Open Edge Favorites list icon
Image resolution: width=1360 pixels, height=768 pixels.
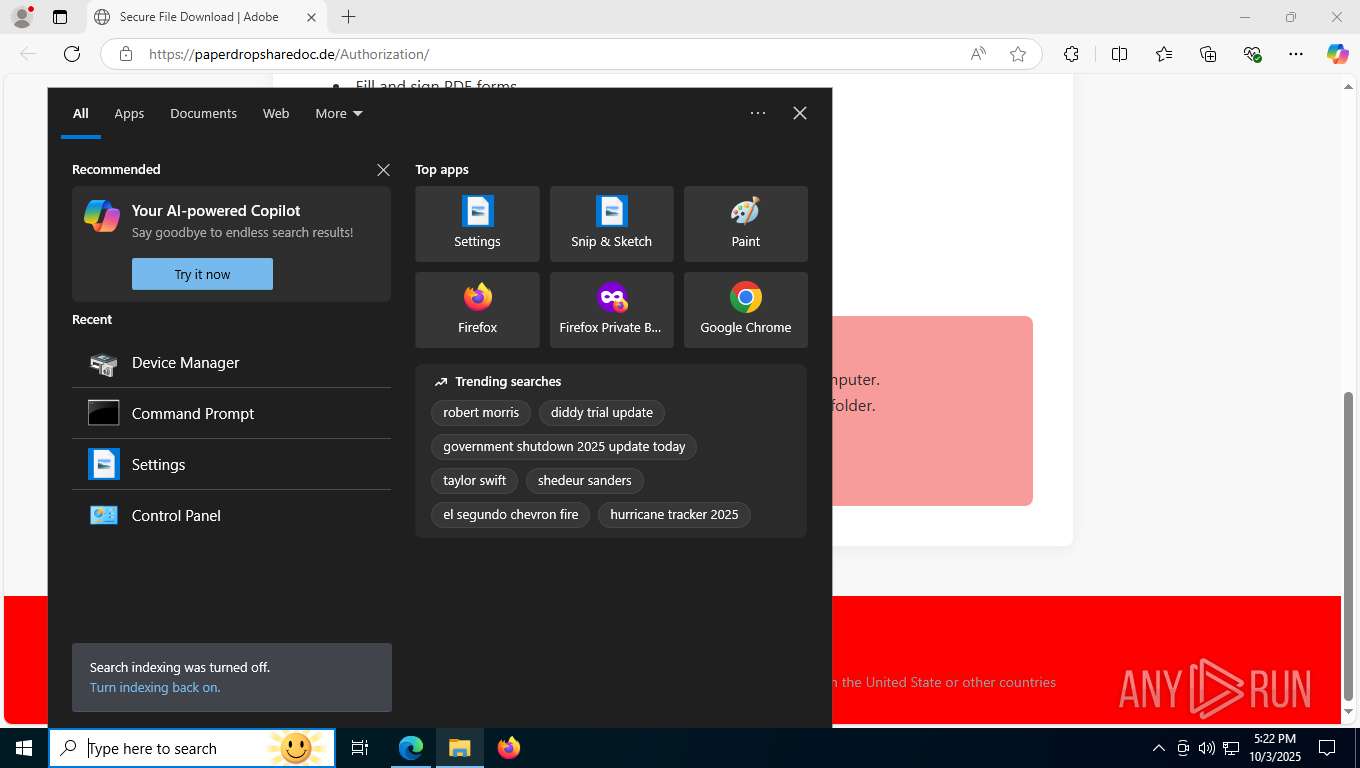pos(1164,54)
